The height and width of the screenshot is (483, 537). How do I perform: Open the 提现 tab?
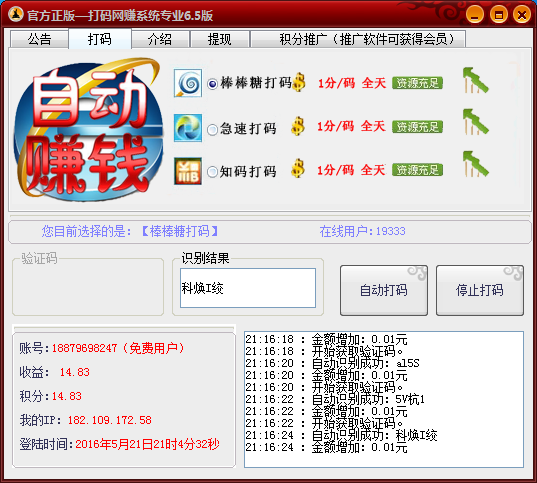220,39
